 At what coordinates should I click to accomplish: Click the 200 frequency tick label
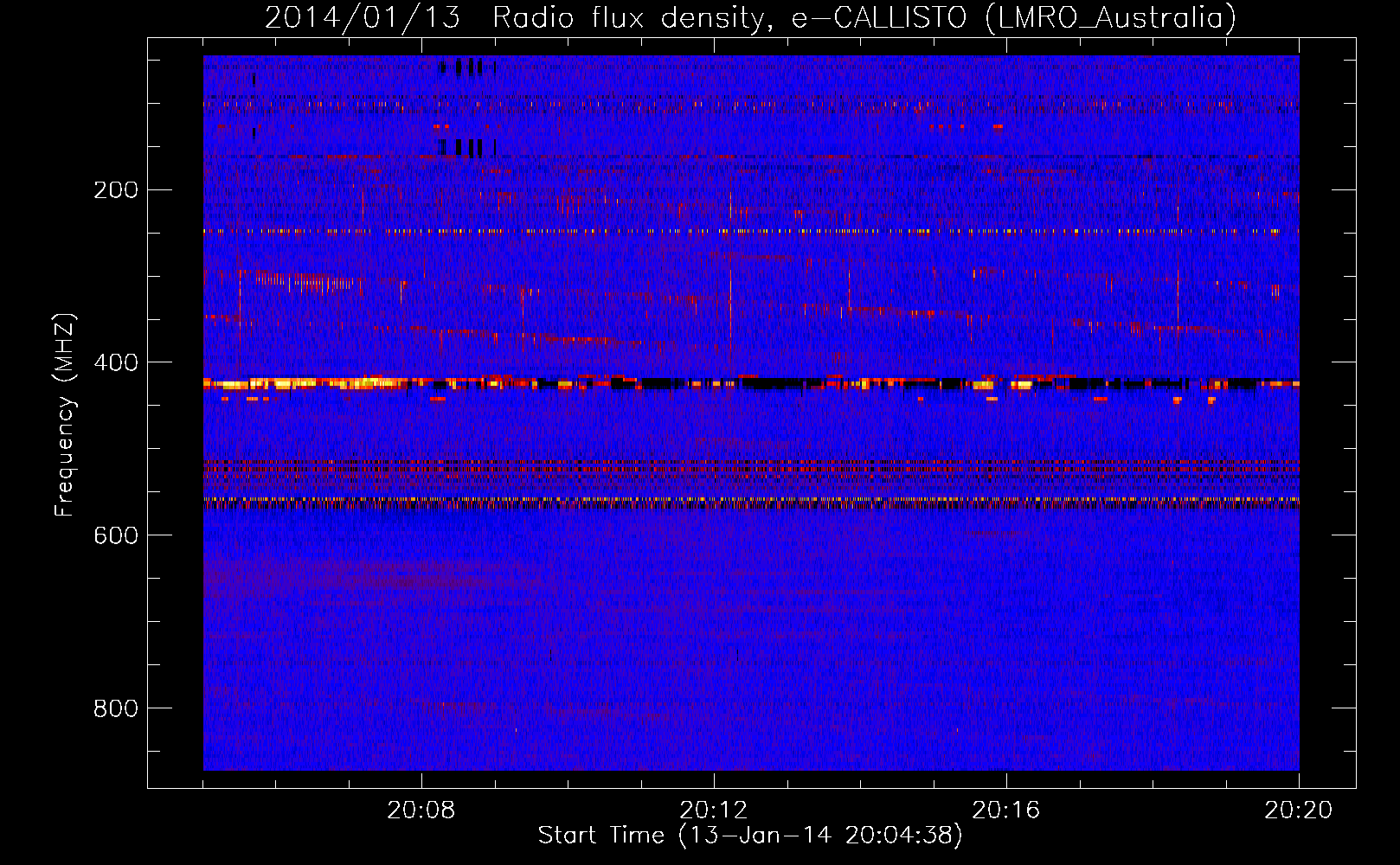pyautogui.click(x=116, y=189)
